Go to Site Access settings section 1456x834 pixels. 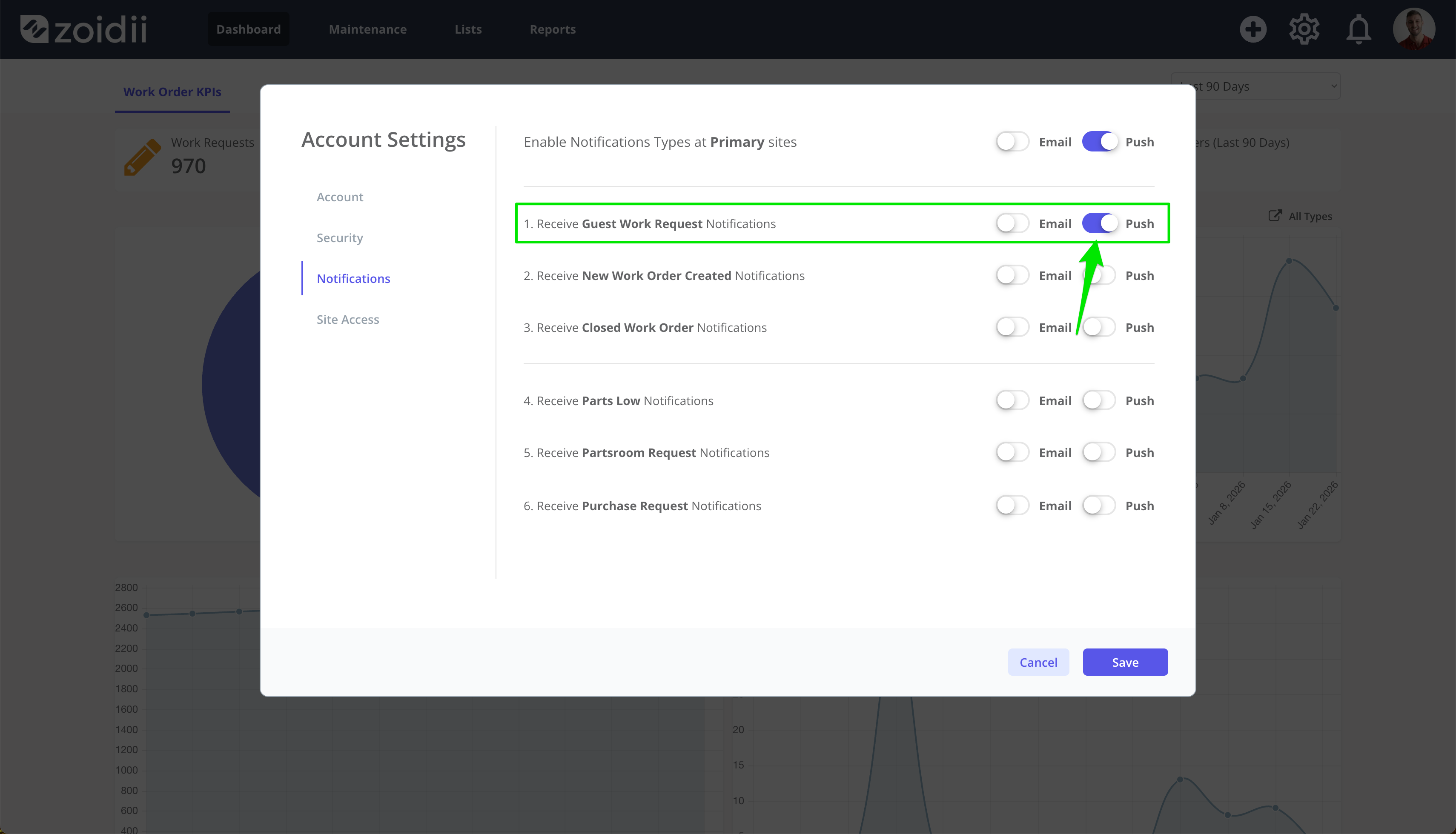click(x=347, y=320)
